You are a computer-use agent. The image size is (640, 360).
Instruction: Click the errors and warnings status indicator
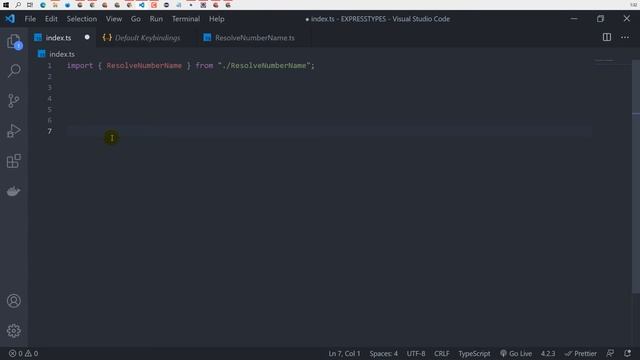pyautogui.click(x=24, y=353)
